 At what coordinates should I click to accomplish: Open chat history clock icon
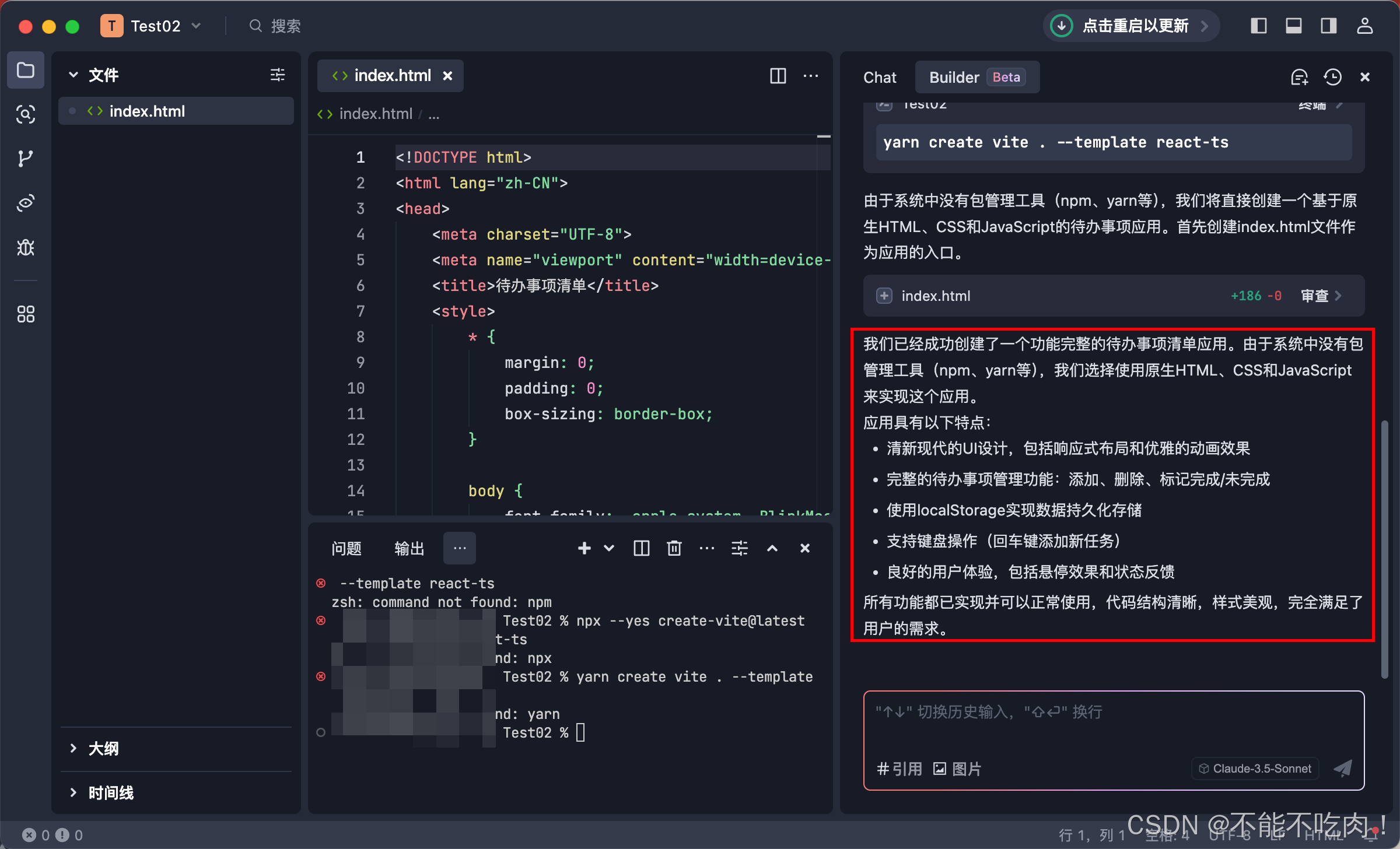1332,77
